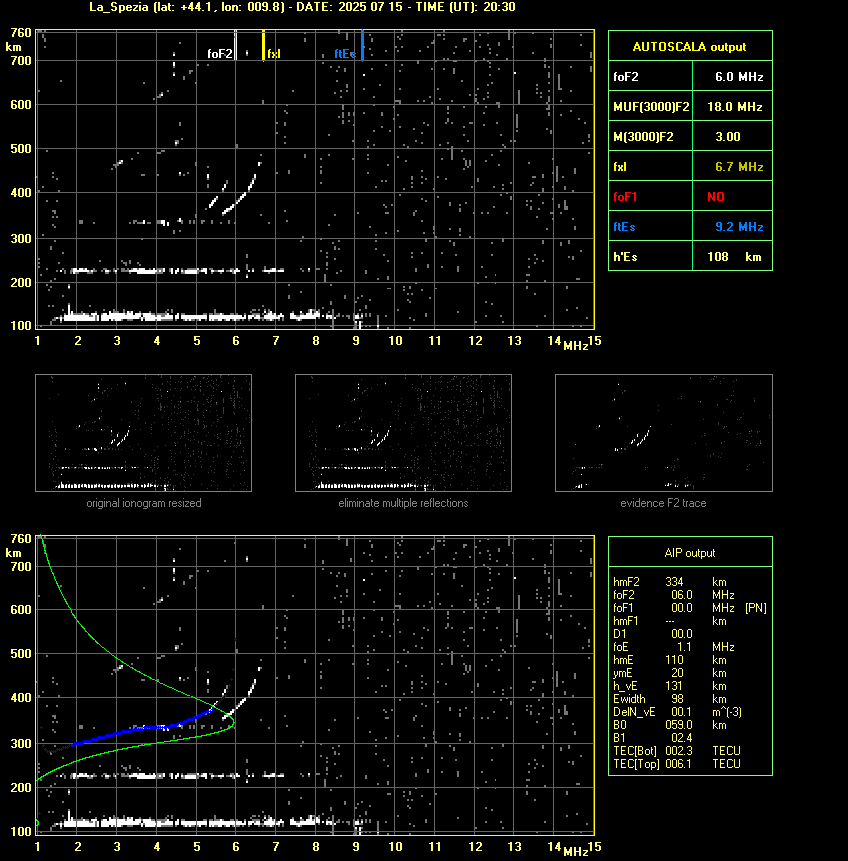The height and width of the screenshot is (861, 848).
Task: Click the 'evidence F2 trace' caption
Action: (x=663, y=503)
